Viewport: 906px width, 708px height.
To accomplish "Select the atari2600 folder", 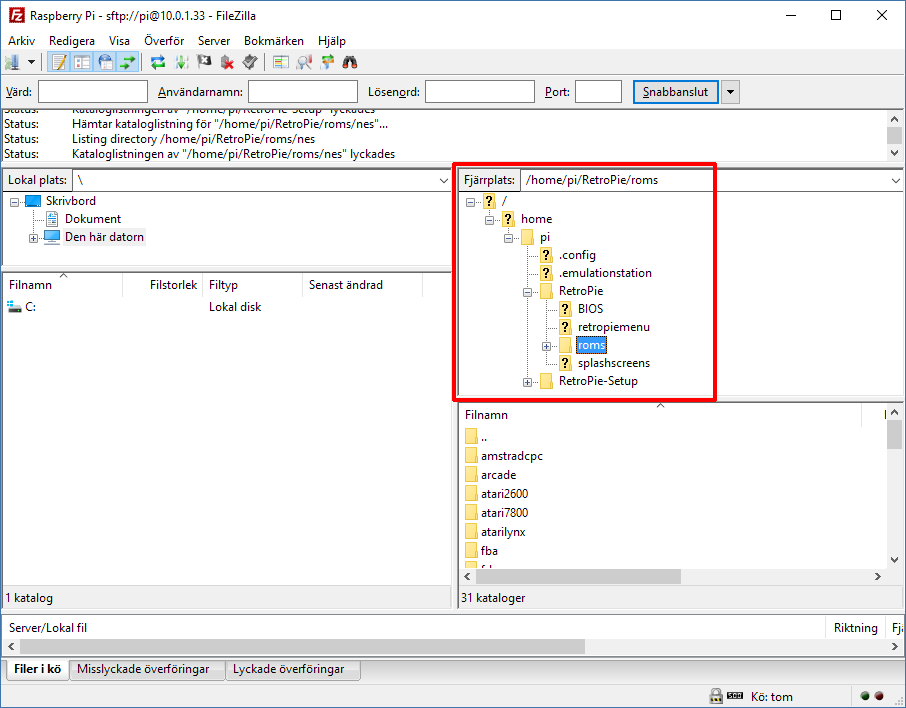I will (504, 494).
